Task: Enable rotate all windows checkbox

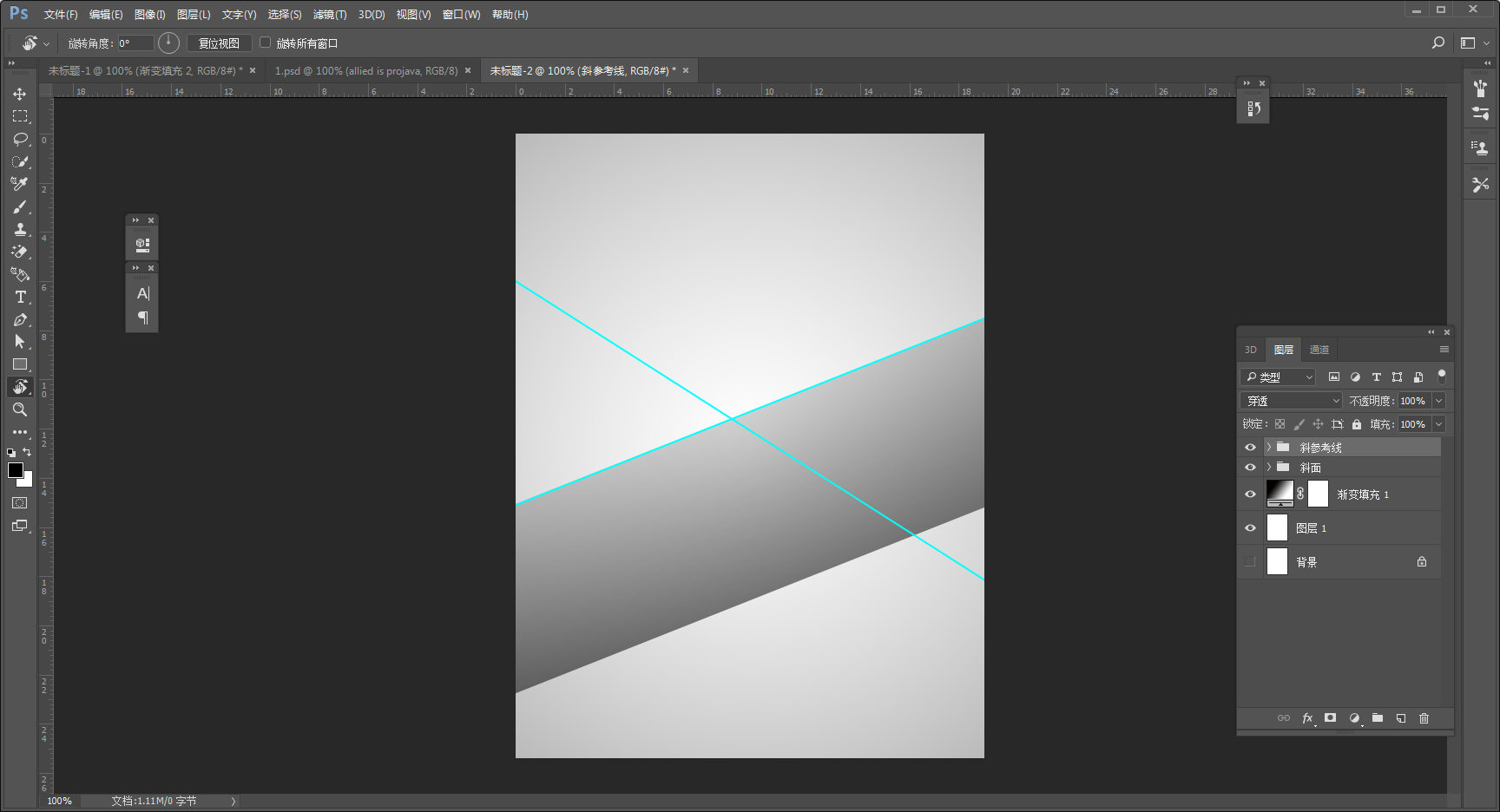Action: point(266,43)
